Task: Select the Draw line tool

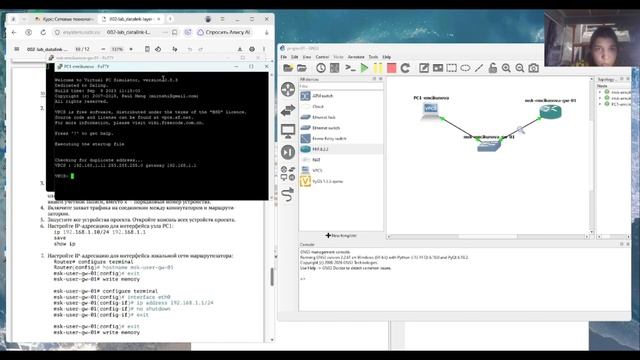Action: click(x=479, y=68)
